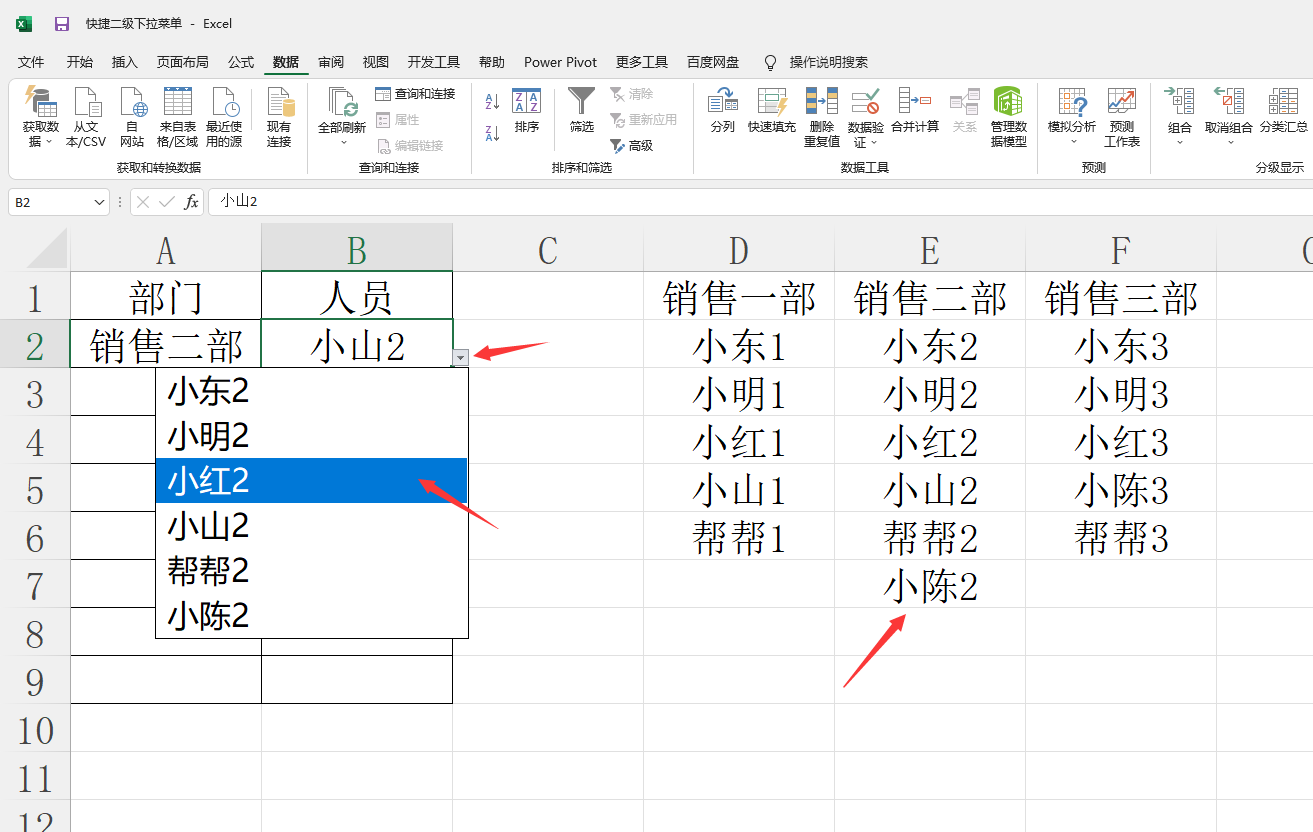Switch to the 开始 (Home) tab
Screen dimensions: 1313x832
[x=80, y=62]
